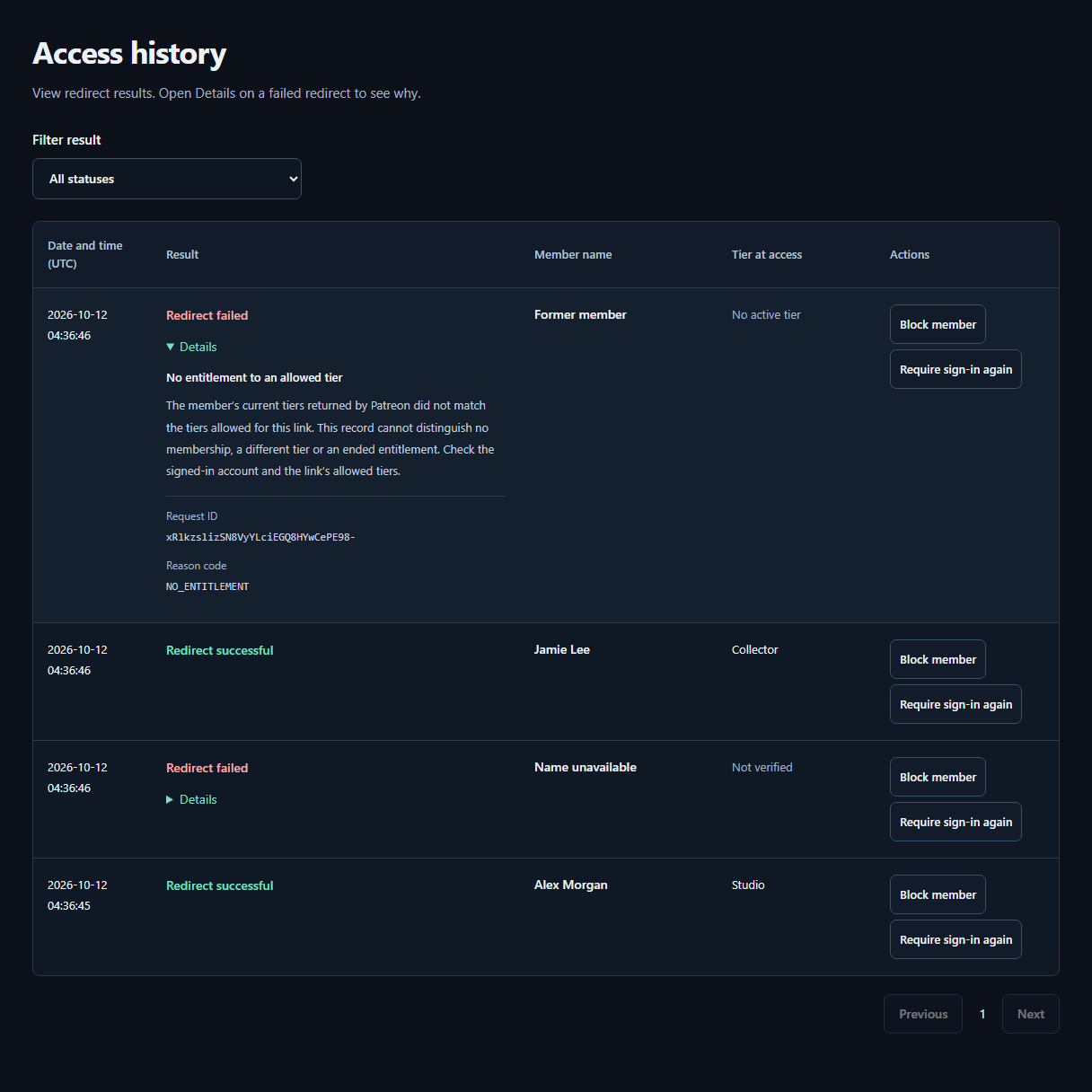Image resolution: width=1092 pixels, height=1092 pixels.
Task: Go to the Previous page
Action: (923, 1014)
